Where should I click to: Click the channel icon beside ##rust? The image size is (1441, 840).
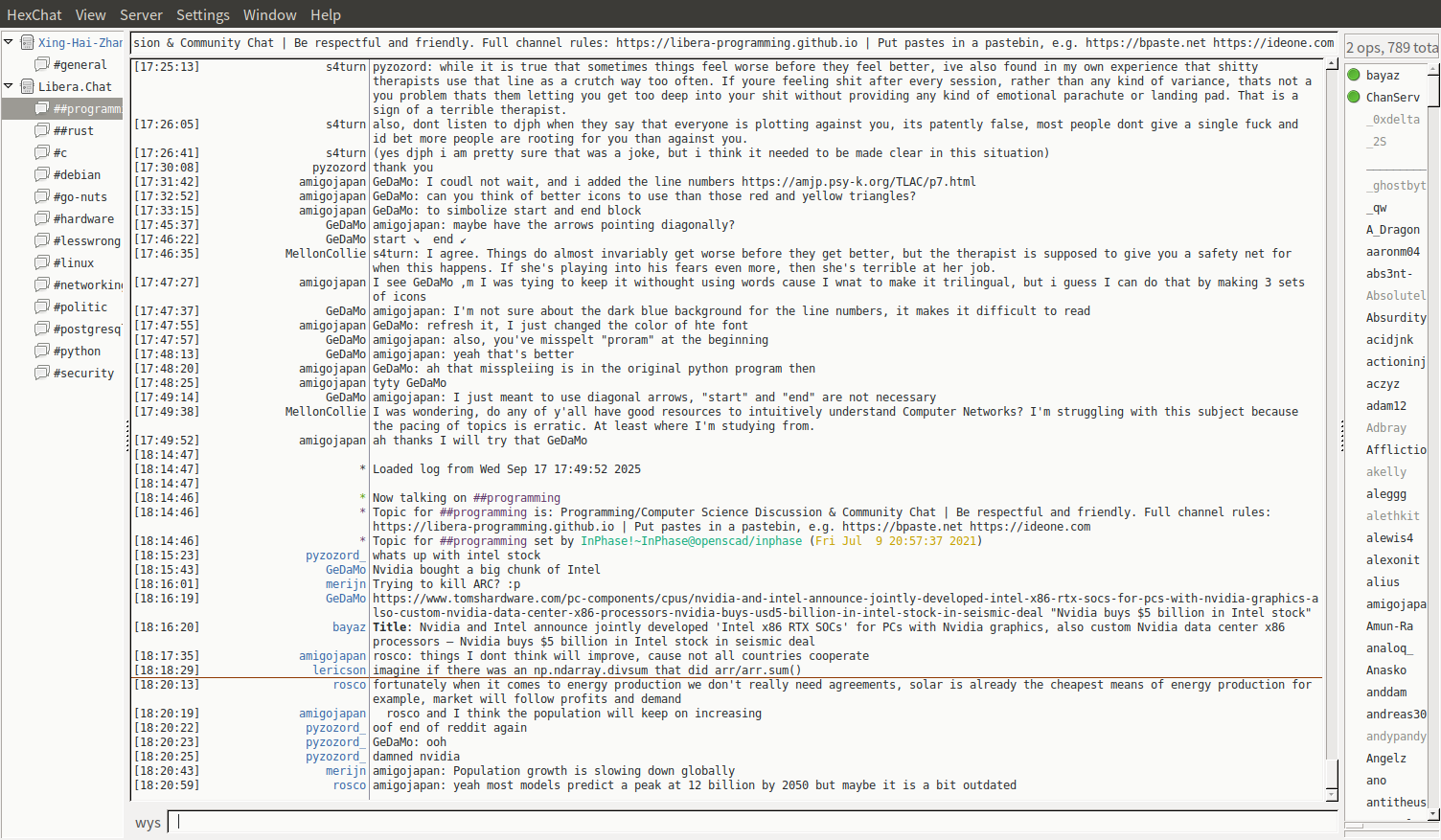click(41, 130)
